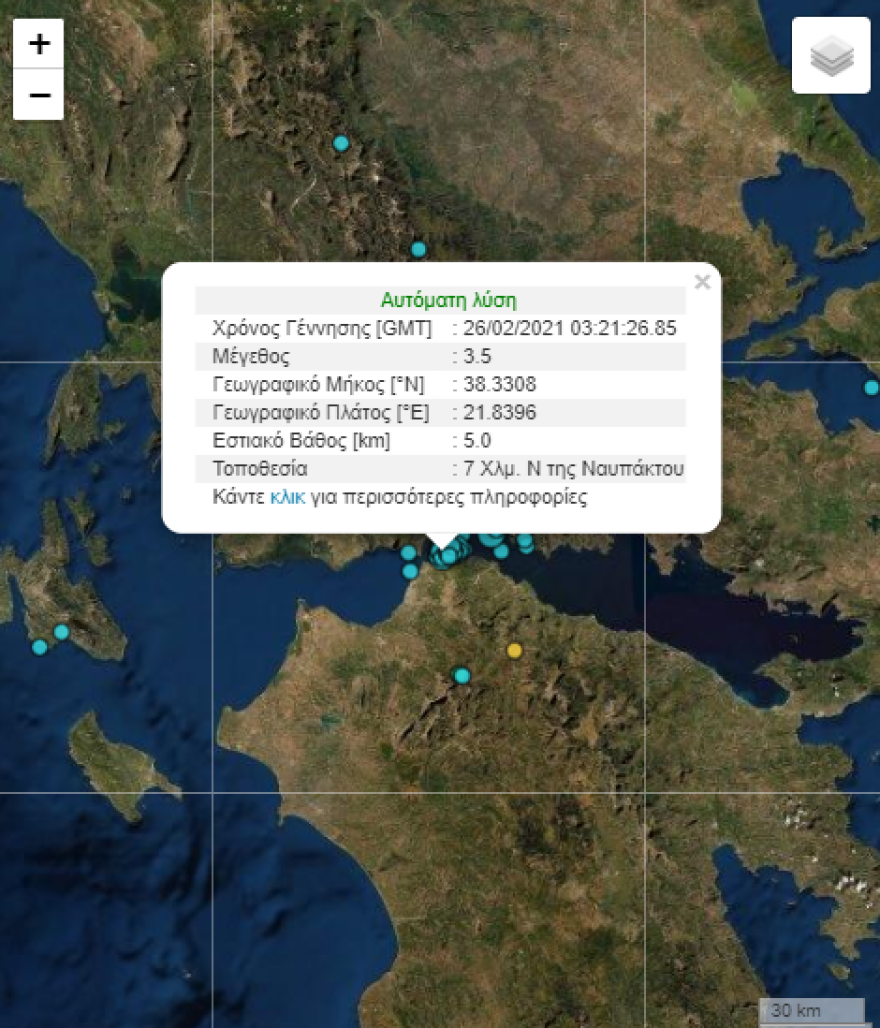Screen dimensions: 880x1028
Task: Click the northernmost cyan earthquake marker
Action: click(341, 144)
